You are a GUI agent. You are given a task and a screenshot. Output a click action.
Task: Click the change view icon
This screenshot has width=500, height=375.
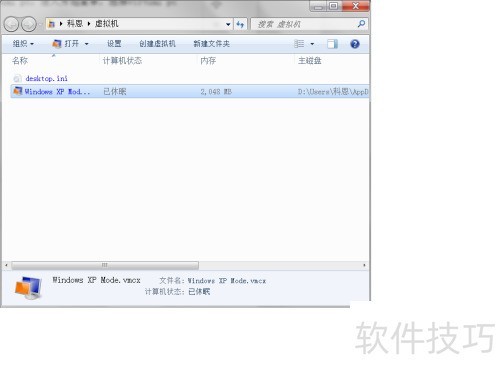point(299,44)
